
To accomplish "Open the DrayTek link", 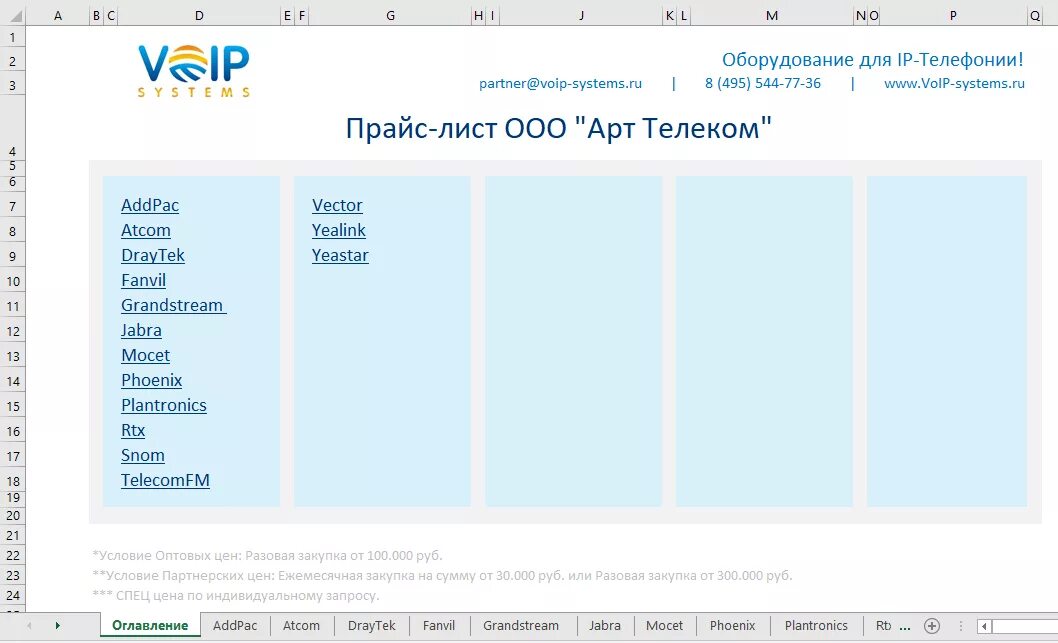I will tap(152, 255).
